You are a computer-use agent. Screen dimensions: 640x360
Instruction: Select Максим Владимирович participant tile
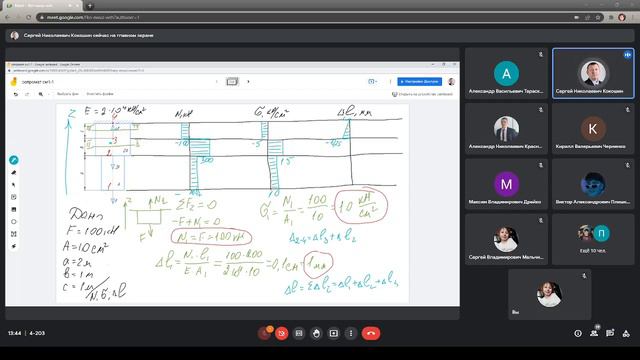pyautogui.click(x=506, y=184)
